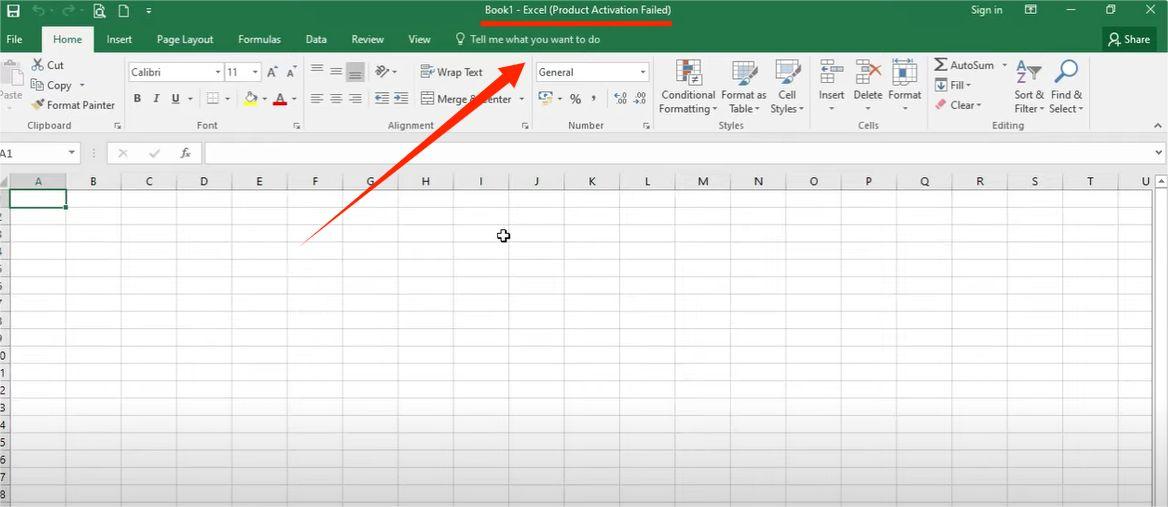Open Cell Styles gallery
The width and height of the screenshot is (1168, 507).
pos(787,86)
